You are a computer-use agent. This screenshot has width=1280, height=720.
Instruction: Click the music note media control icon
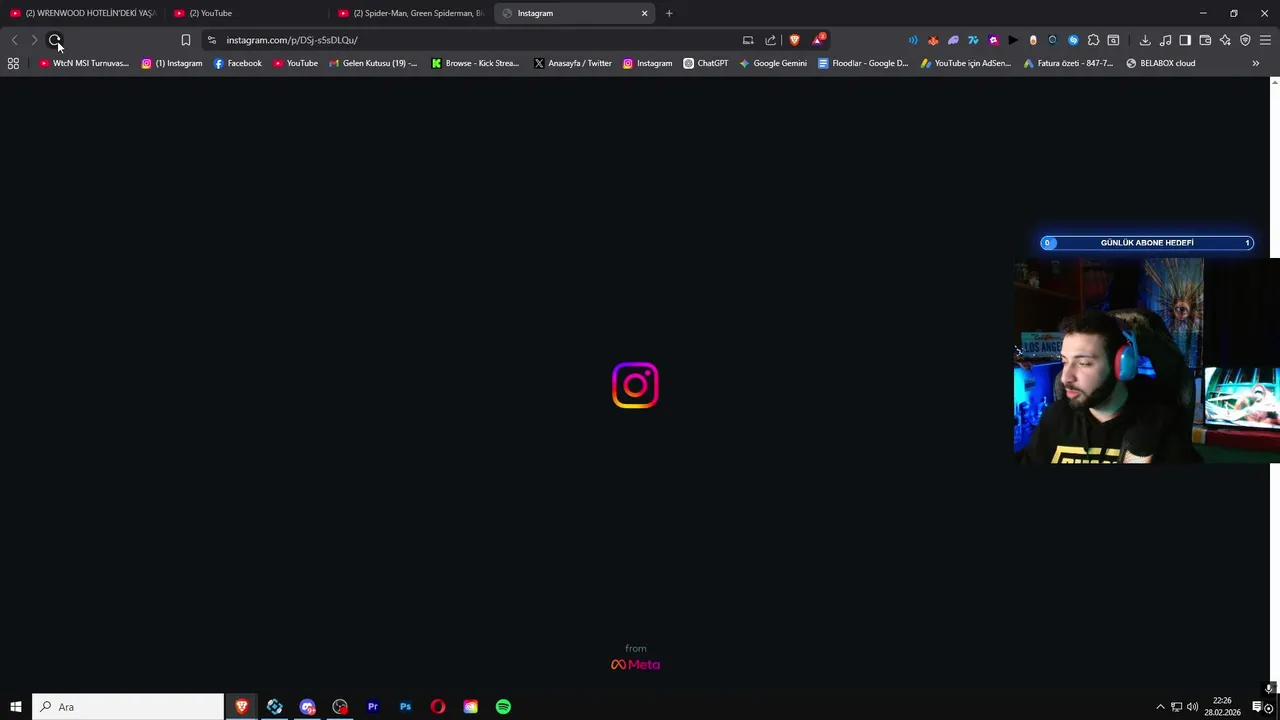coord(1165,40)
